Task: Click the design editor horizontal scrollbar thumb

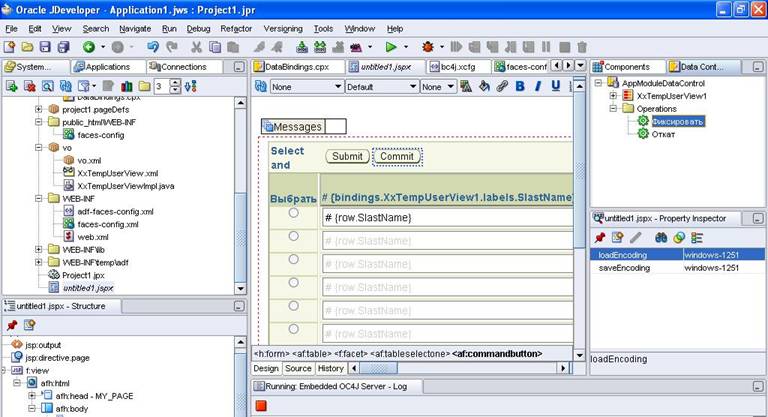Action: (379, 368)
